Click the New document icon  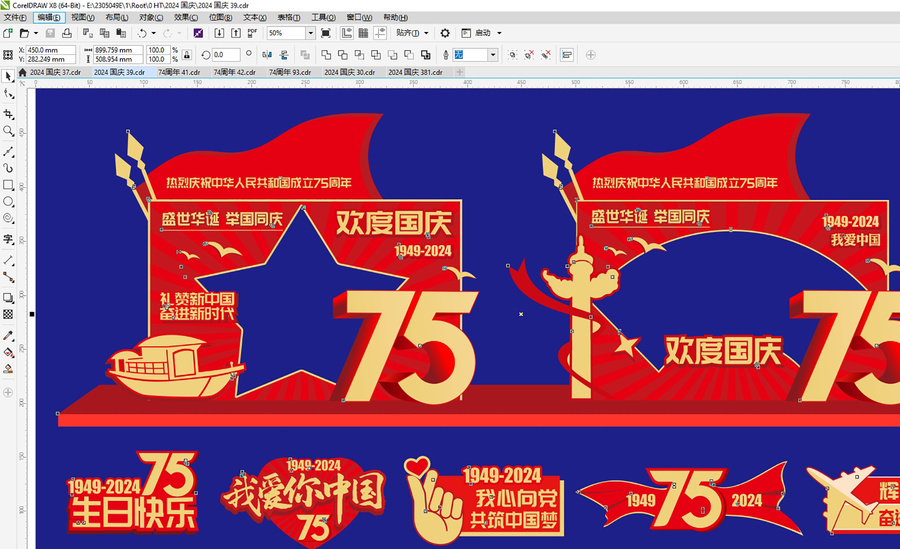click(7, 33)
